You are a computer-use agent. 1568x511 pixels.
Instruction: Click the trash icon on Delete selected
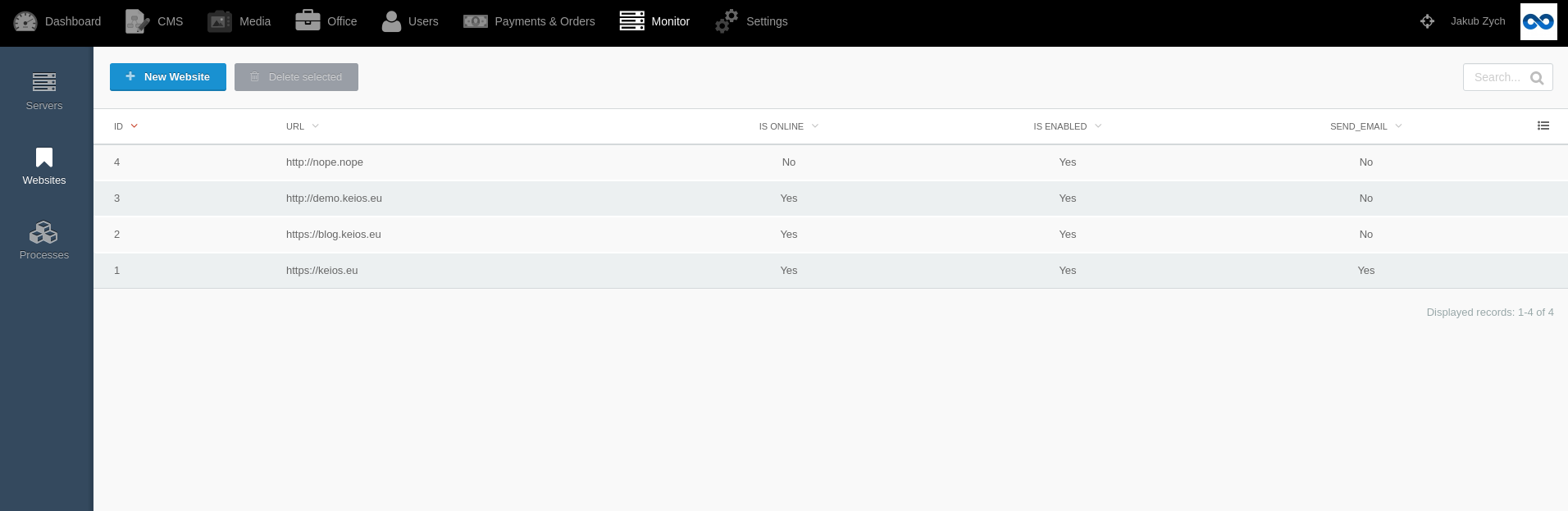click(255, 77)
